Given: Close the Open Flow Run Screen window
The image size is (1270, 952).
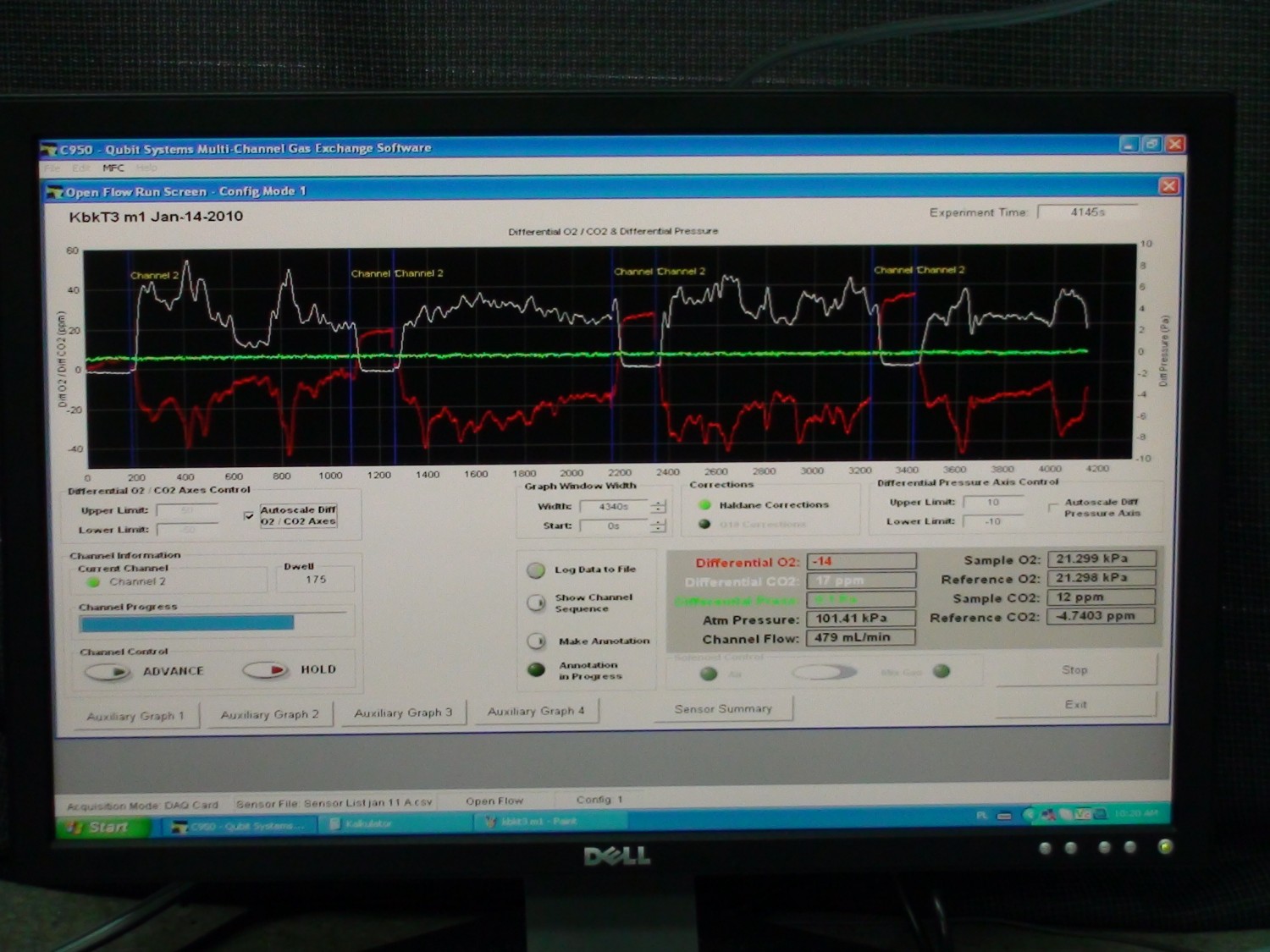Looking at the screenshot, I should point(1168,185).
